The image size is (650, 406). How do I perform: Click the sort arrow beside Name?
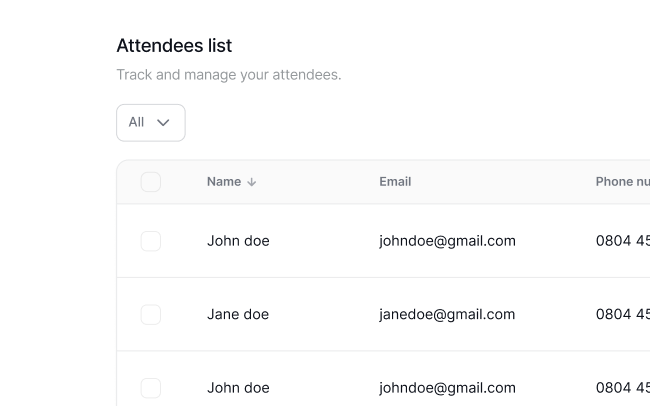[x=252, y=182]
